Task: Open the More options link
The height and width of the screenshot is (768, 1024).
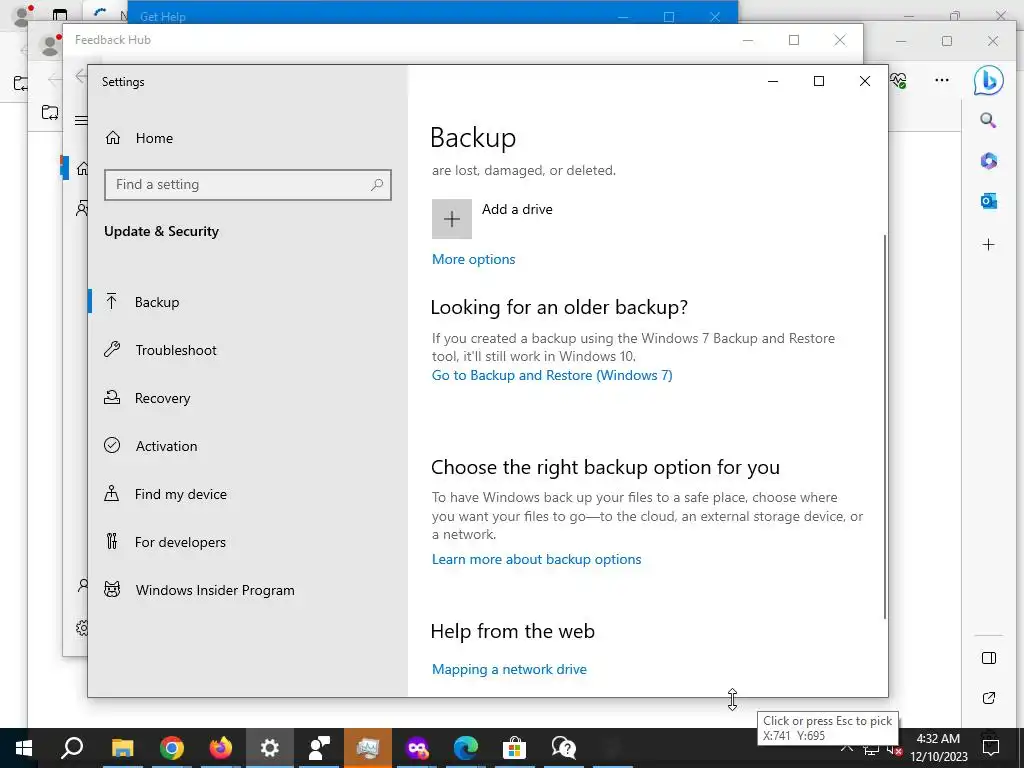Action: [x=473, y=259]
